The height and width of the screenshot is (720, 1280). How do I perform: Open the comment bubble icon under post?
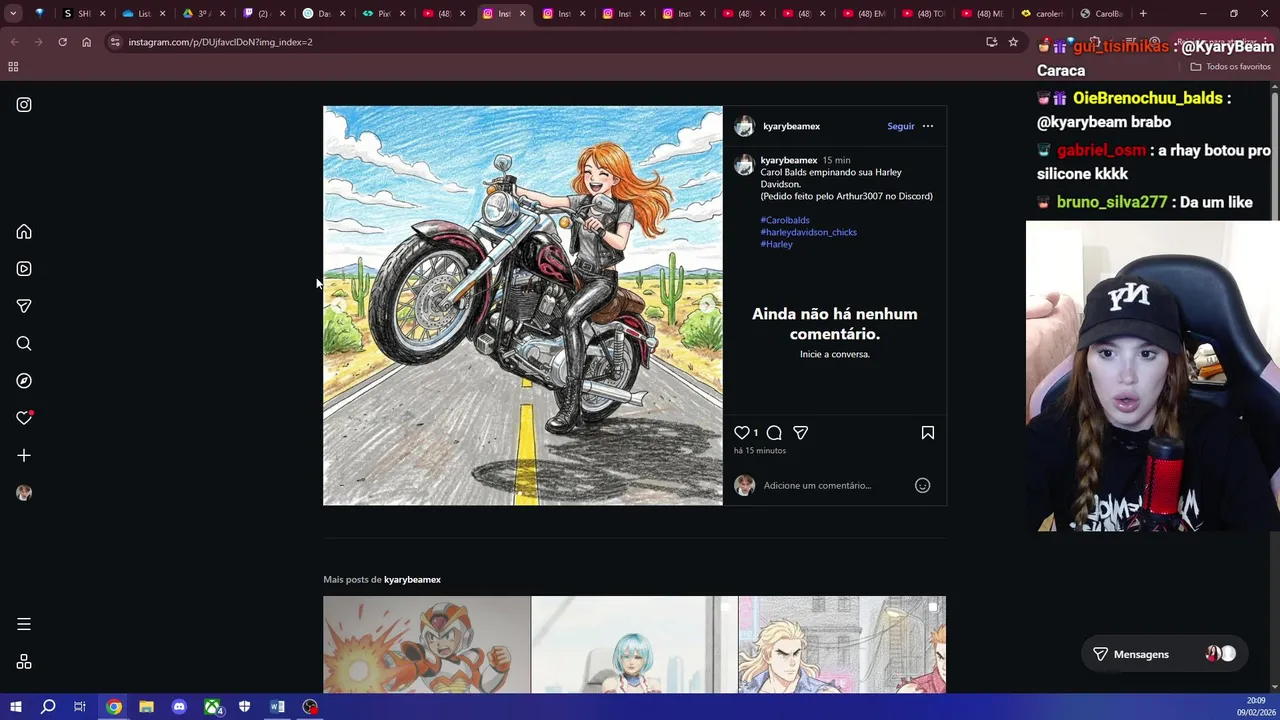(x=774, y=433)
